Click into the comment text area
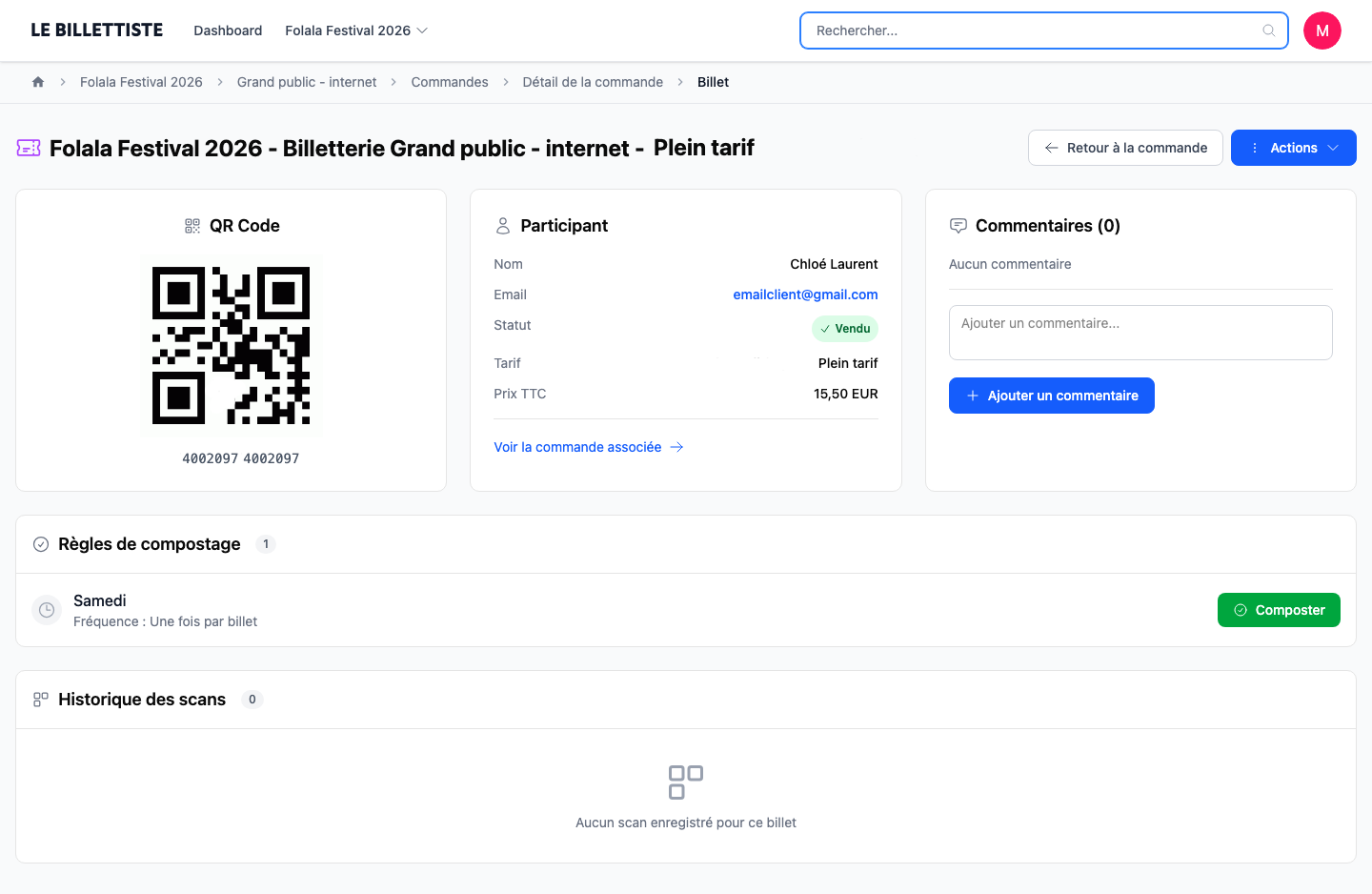This screenshot has width=1372, height=894. 1140,333
